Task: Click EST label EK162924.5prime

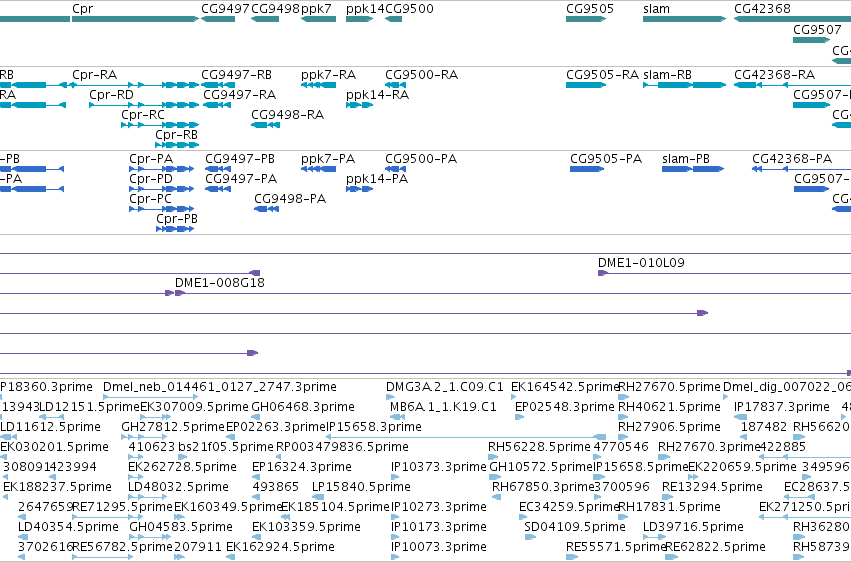Action: tap(280, 547)
